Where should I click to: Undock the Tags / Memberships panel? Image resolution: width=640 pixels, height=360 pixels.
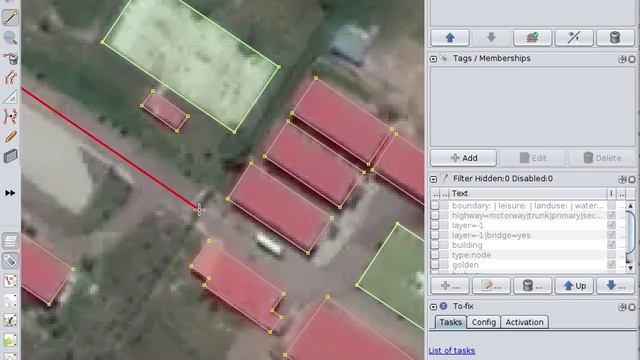click(622, 59)
